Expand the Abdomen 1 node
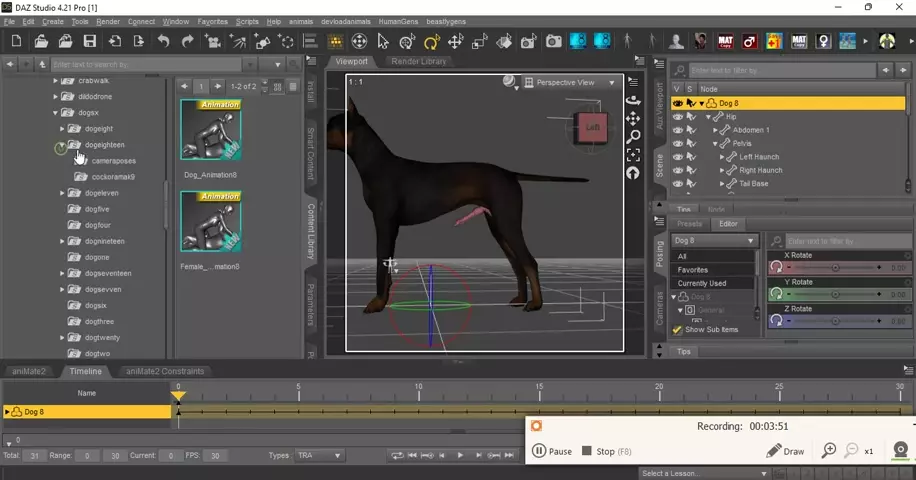This screenshot has width=916, height=480. point(715,130)
